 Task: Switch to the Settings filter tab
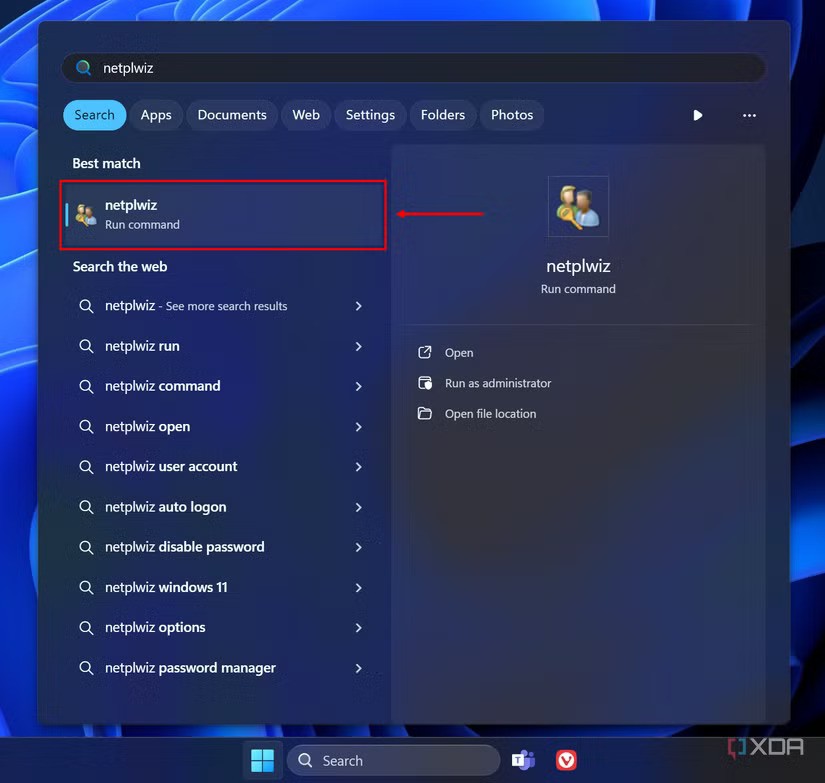[x=369, y=115]
